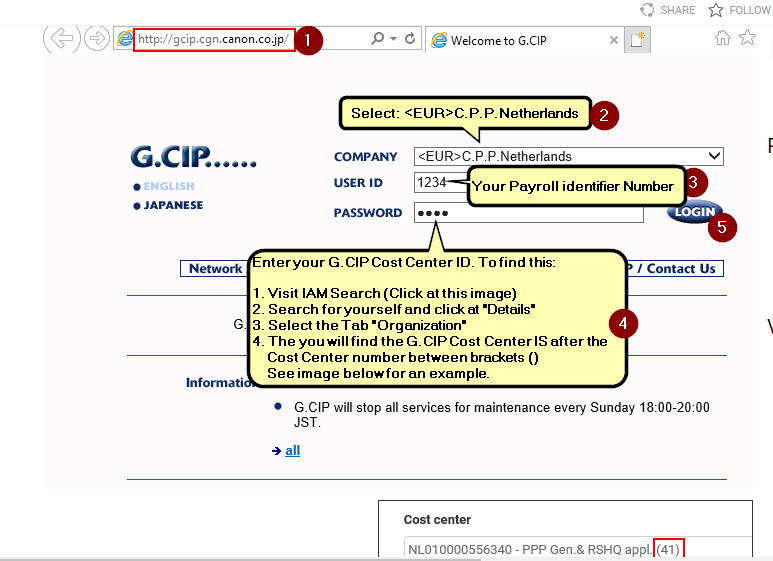Viewport: 773px width, 561px height.
Task: Click the 'Cost center' label text
Action: pos(437,520)
